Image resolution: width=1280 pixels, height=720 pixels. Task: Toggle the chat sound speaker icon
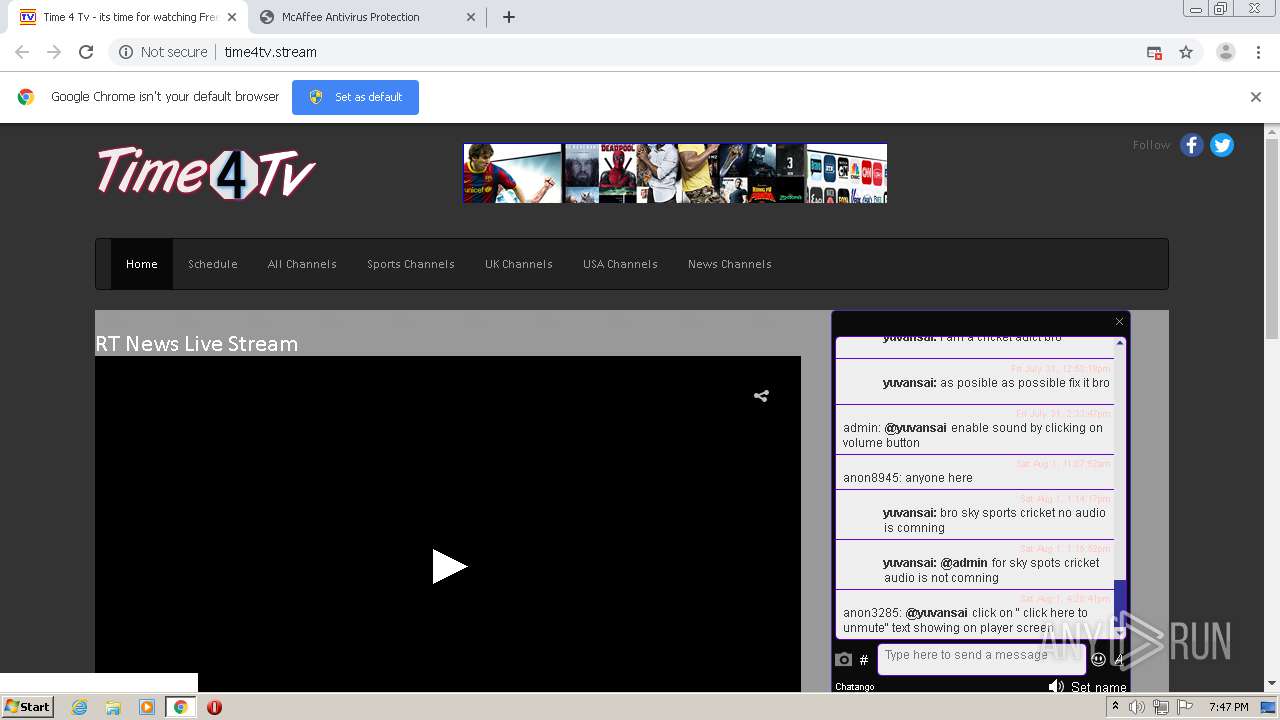1056,686
